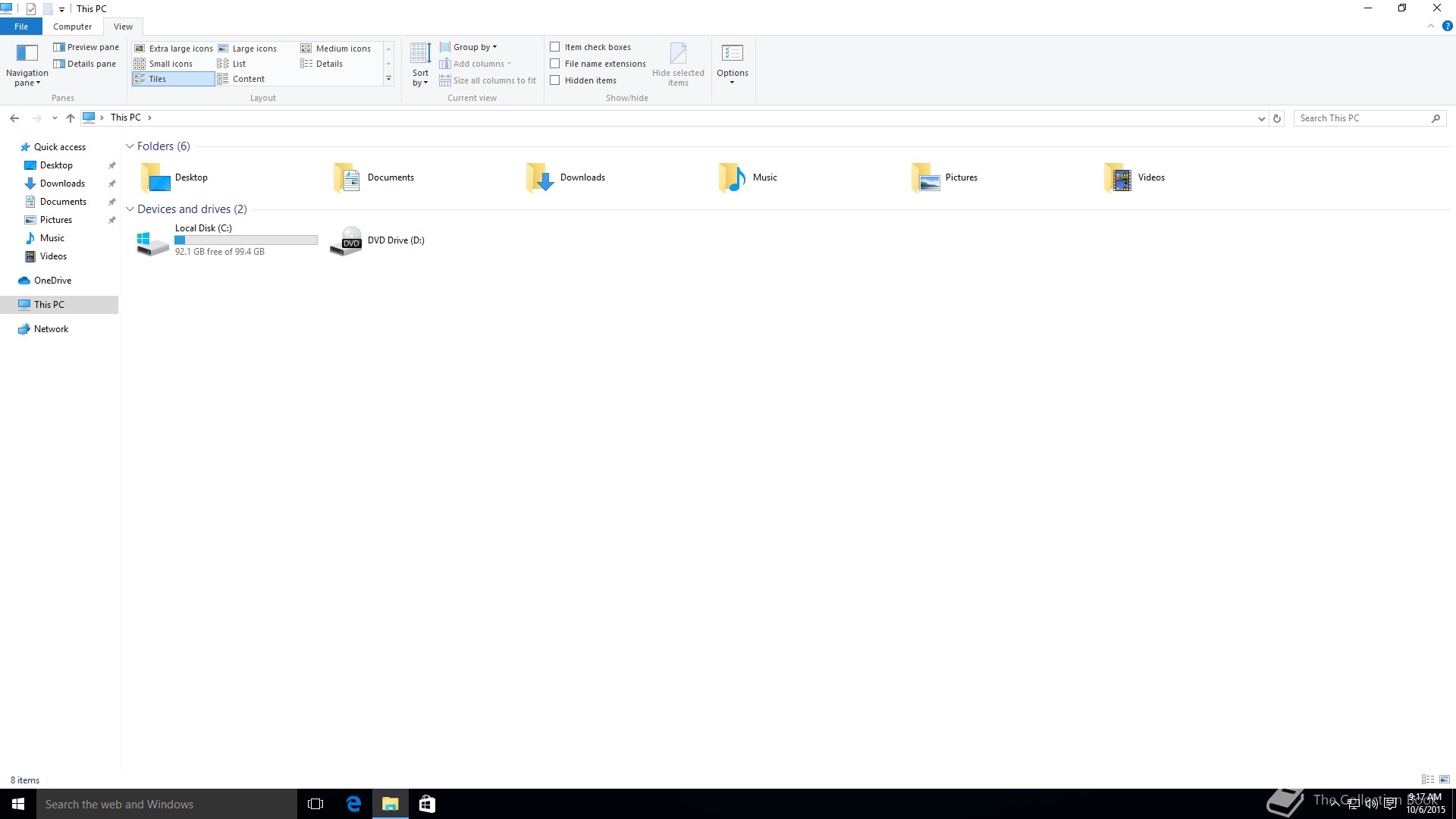The image size is (1456, 819).
Task: Collapse Devices and drives section
Action: click(130, 209)
